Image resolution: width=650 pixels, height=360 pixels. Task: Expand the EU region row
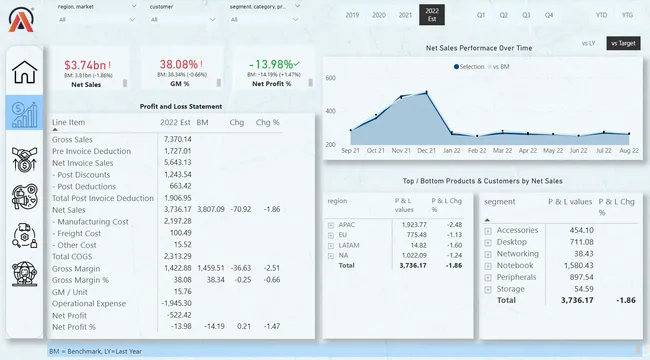tap(331, 235)
